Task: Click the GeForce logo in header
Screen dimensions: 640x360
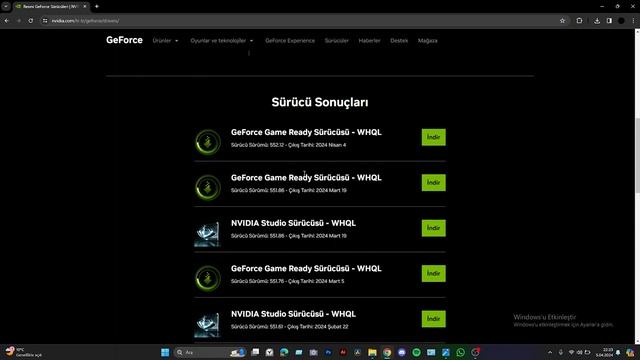Action: [124, 40]
